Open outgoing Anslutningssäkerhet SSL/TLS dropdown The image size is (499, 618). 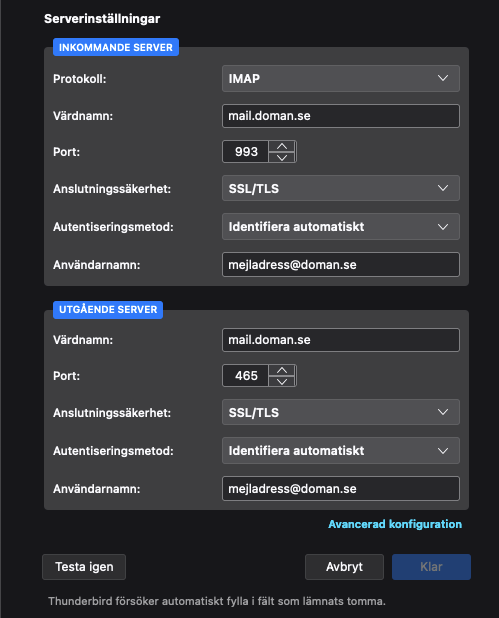point(341,412)
